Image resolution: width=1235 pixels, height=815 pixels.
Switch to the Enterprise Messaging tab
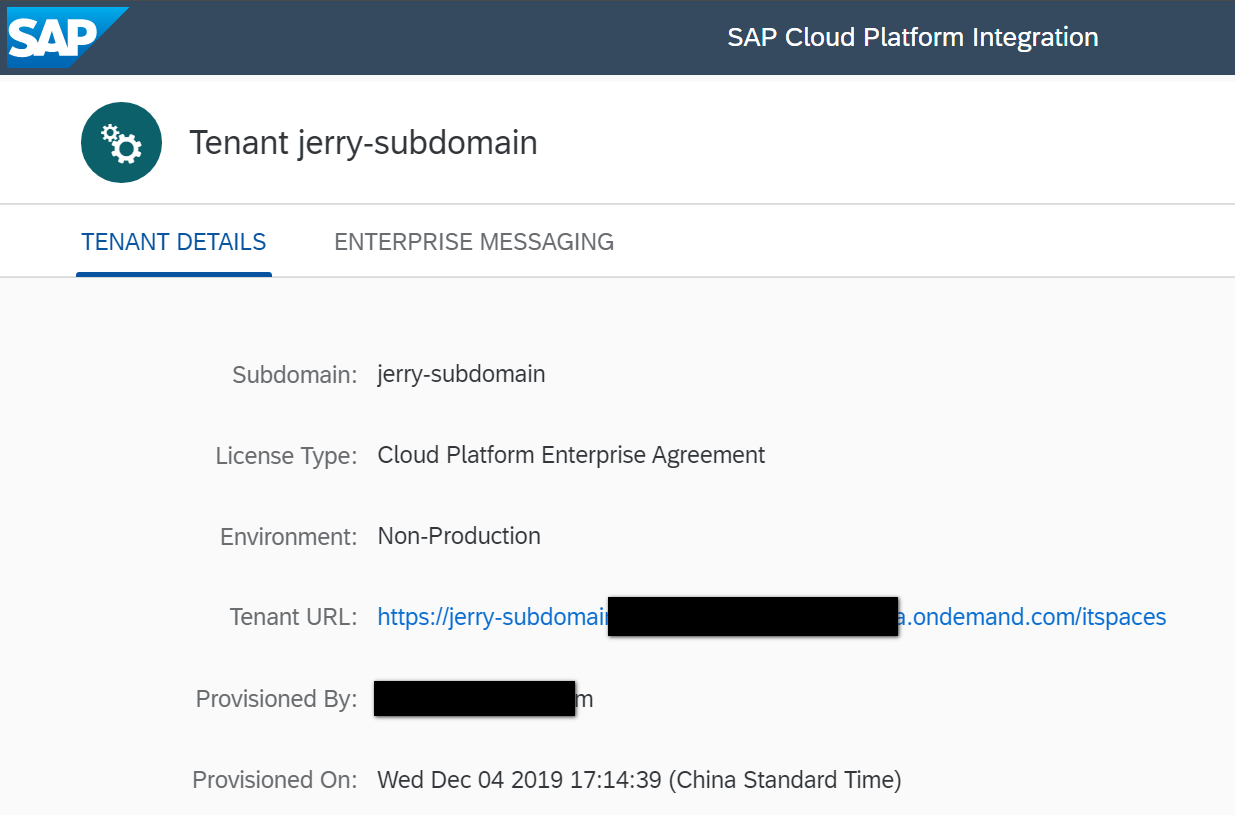pos(473,242)
